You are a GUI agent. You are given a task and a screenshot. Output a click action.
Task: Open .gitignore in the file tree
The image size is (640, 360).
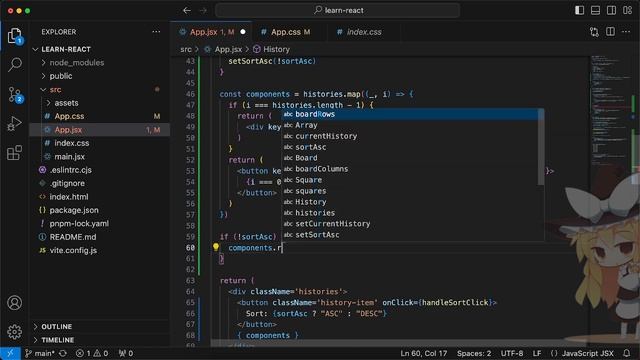67,184
